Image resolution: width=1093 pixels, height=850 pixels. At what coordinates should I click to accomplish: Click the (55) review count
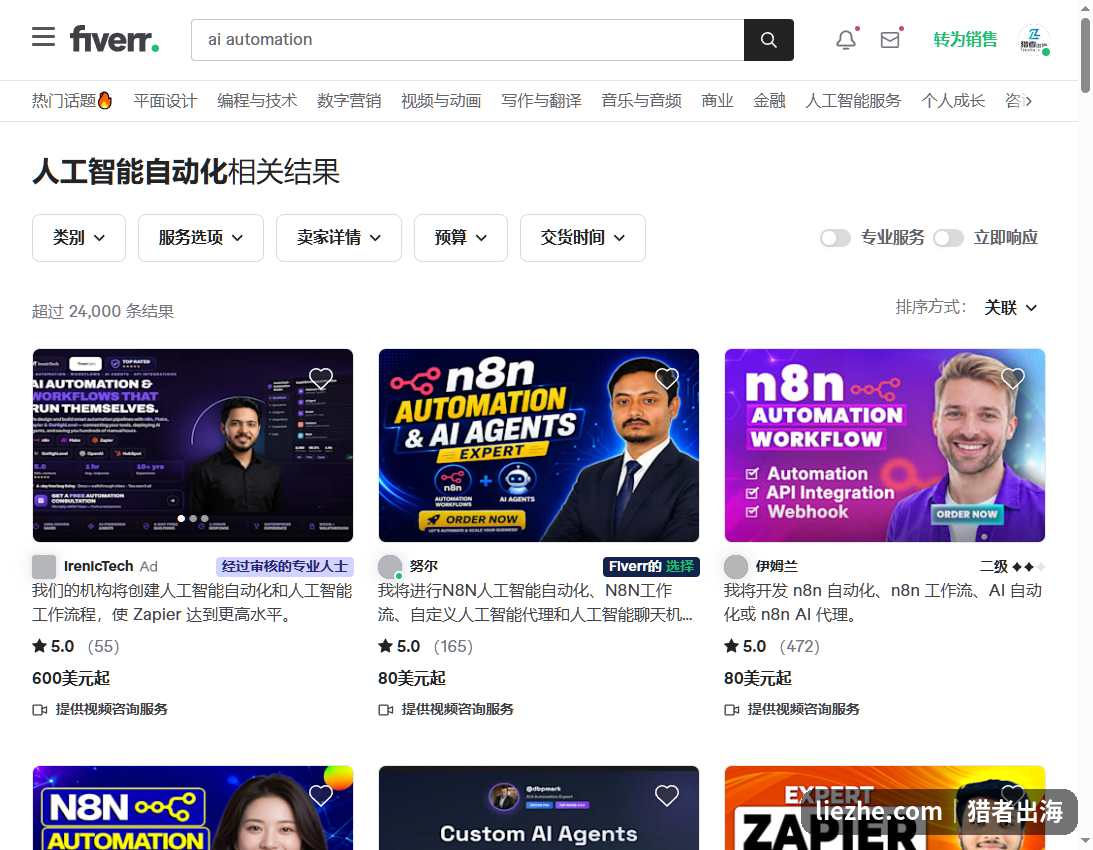click(104, 646)
